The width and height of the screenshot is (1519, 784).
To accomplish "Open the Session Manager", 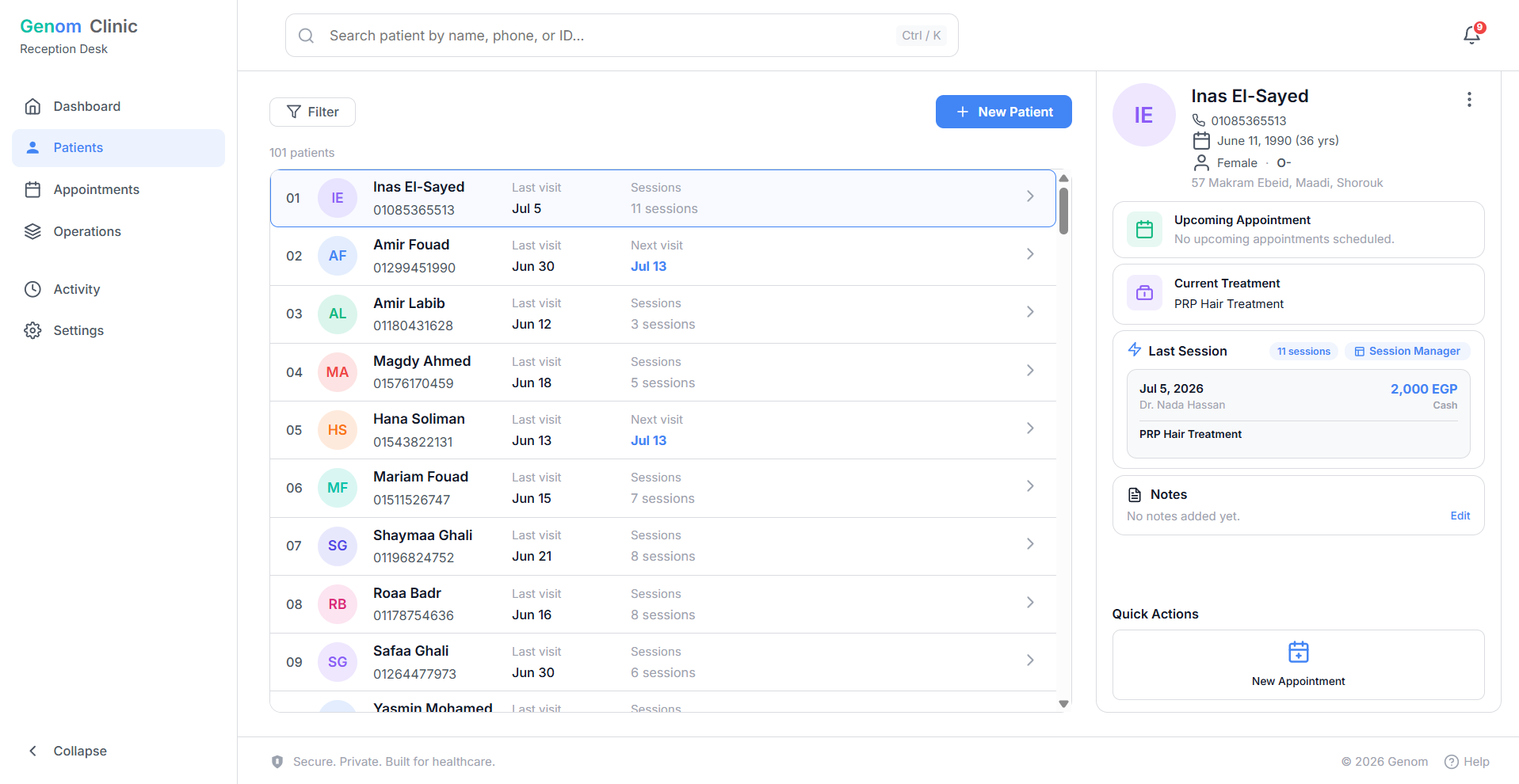I will pos(1407,351).
